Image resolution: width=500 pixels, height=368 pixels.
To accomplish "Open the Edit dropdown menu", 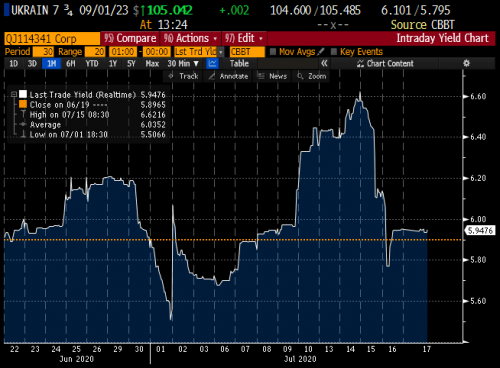I will 244,38.
